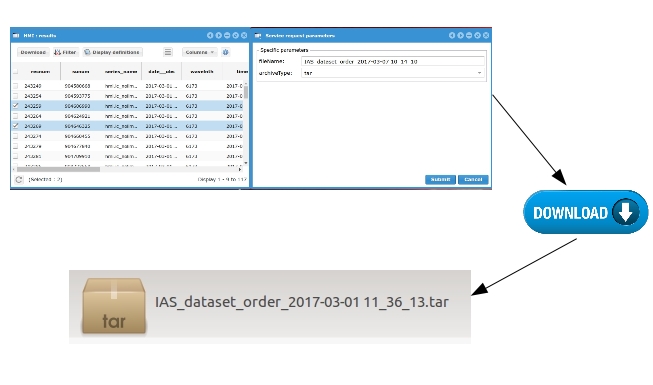Click the Service request parameters title icon
This screenshot has height=385, width=653.
(x=258, y=35)
